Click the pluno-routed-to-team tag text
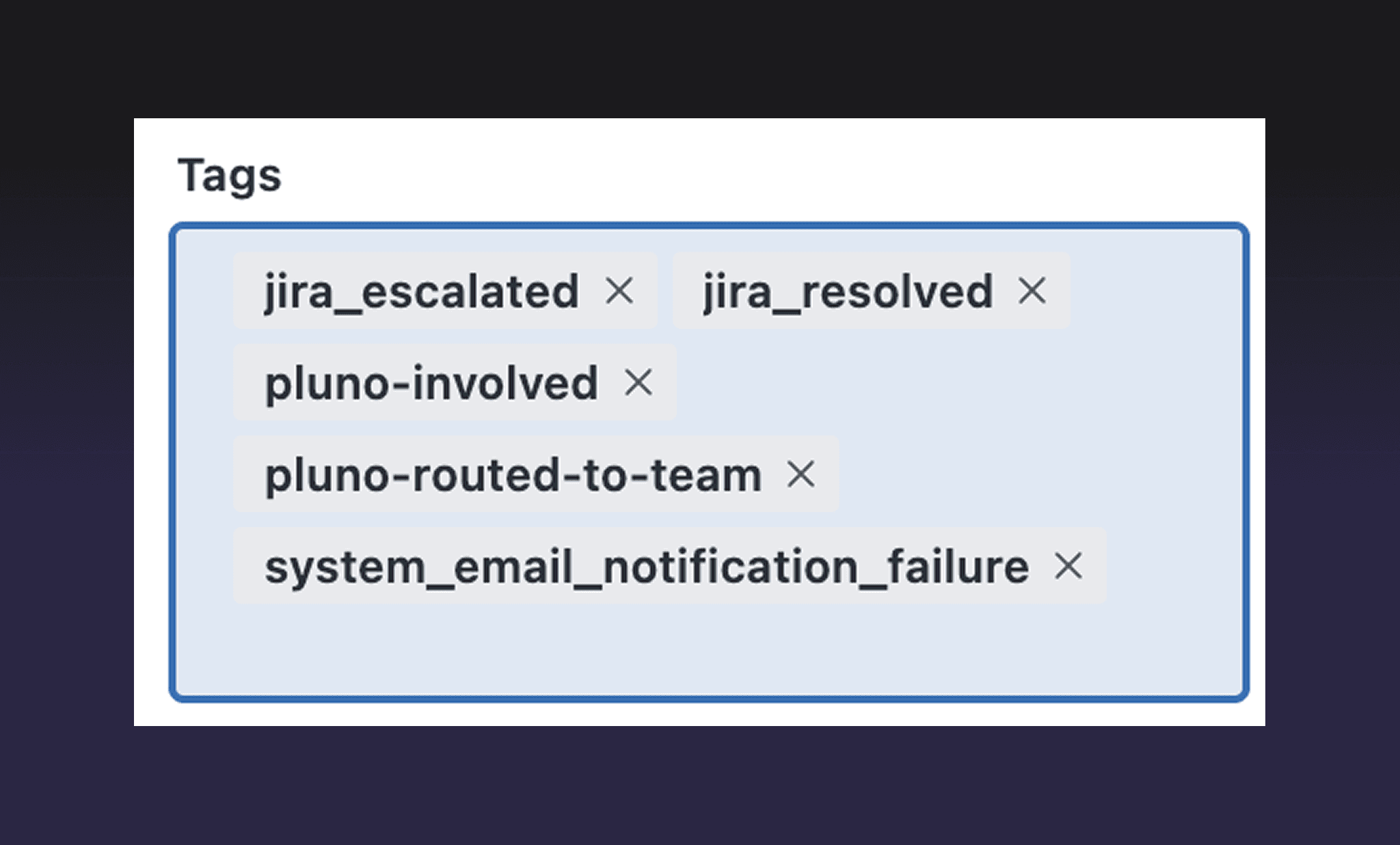Screen dimensions: 1400x845 513,474
